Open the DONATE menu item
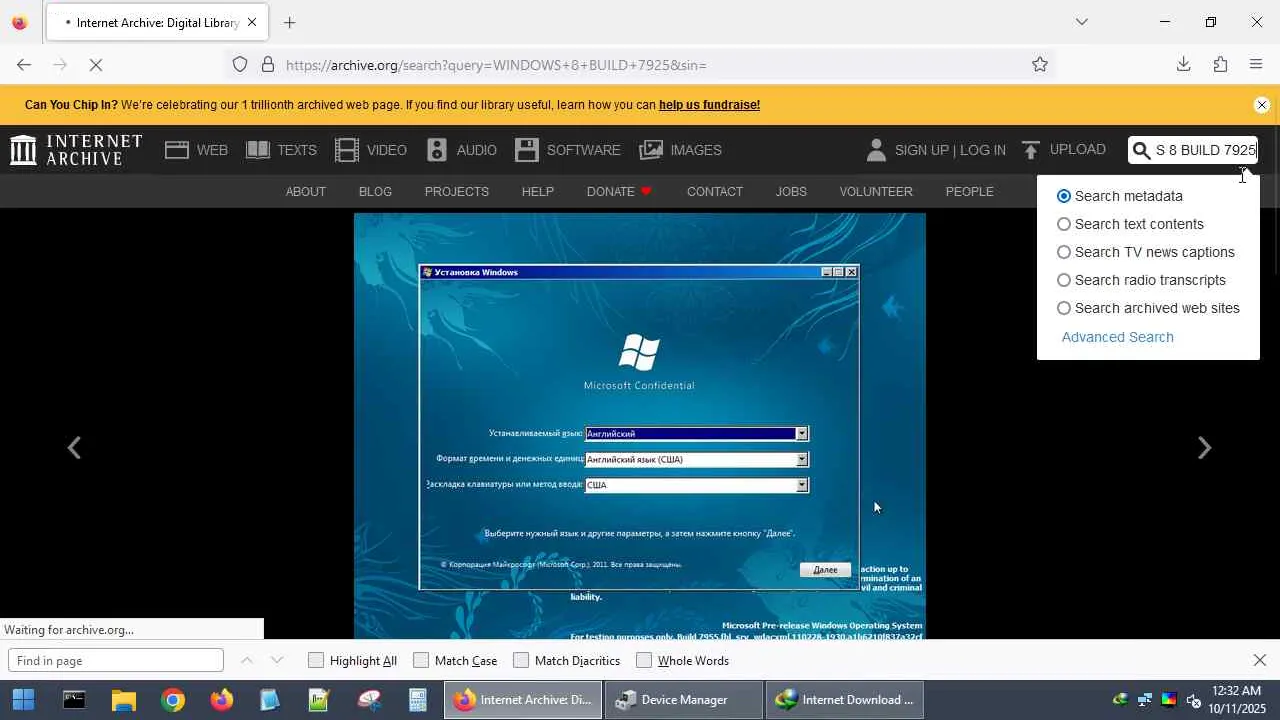The image size is (1280, 720). pos(619,191)
